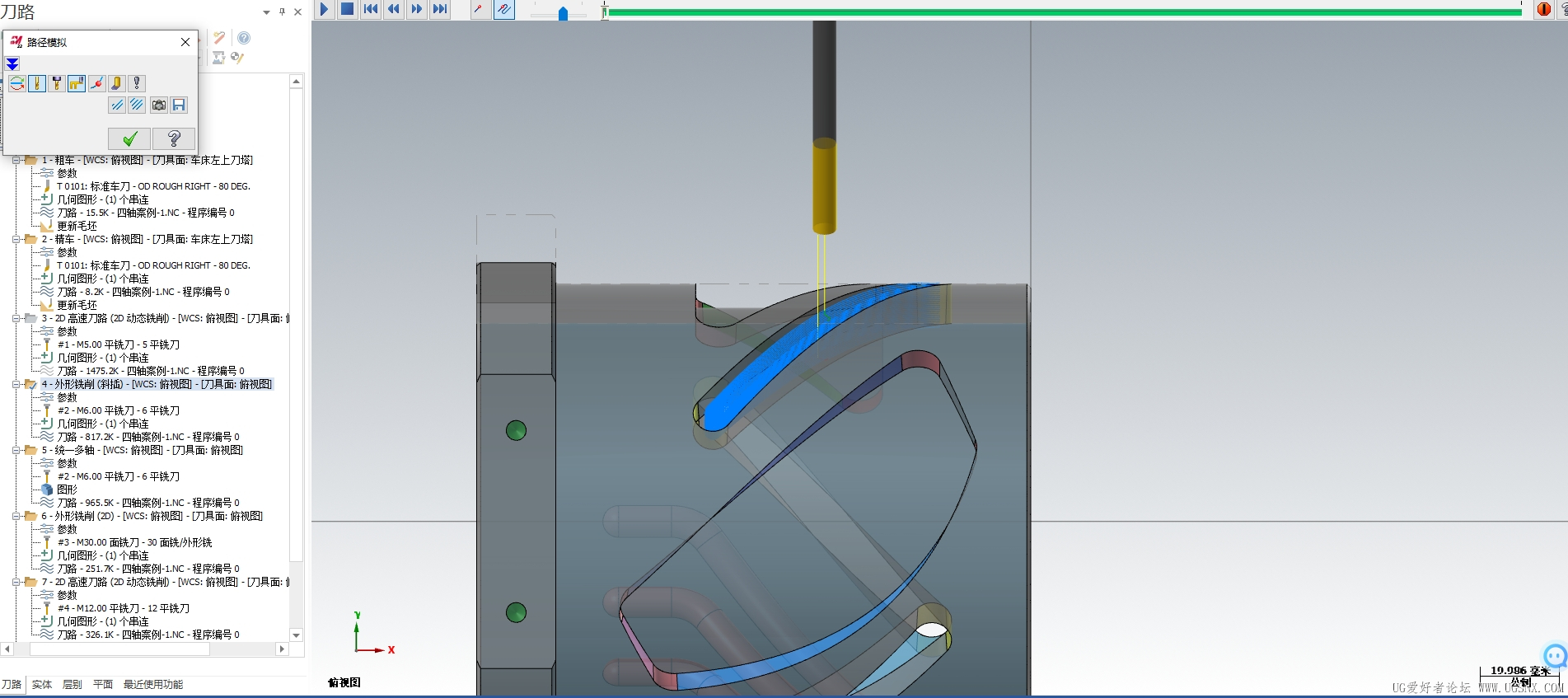
Task: Toggle display tool option in 路径模拟
Action: (37, 83)
